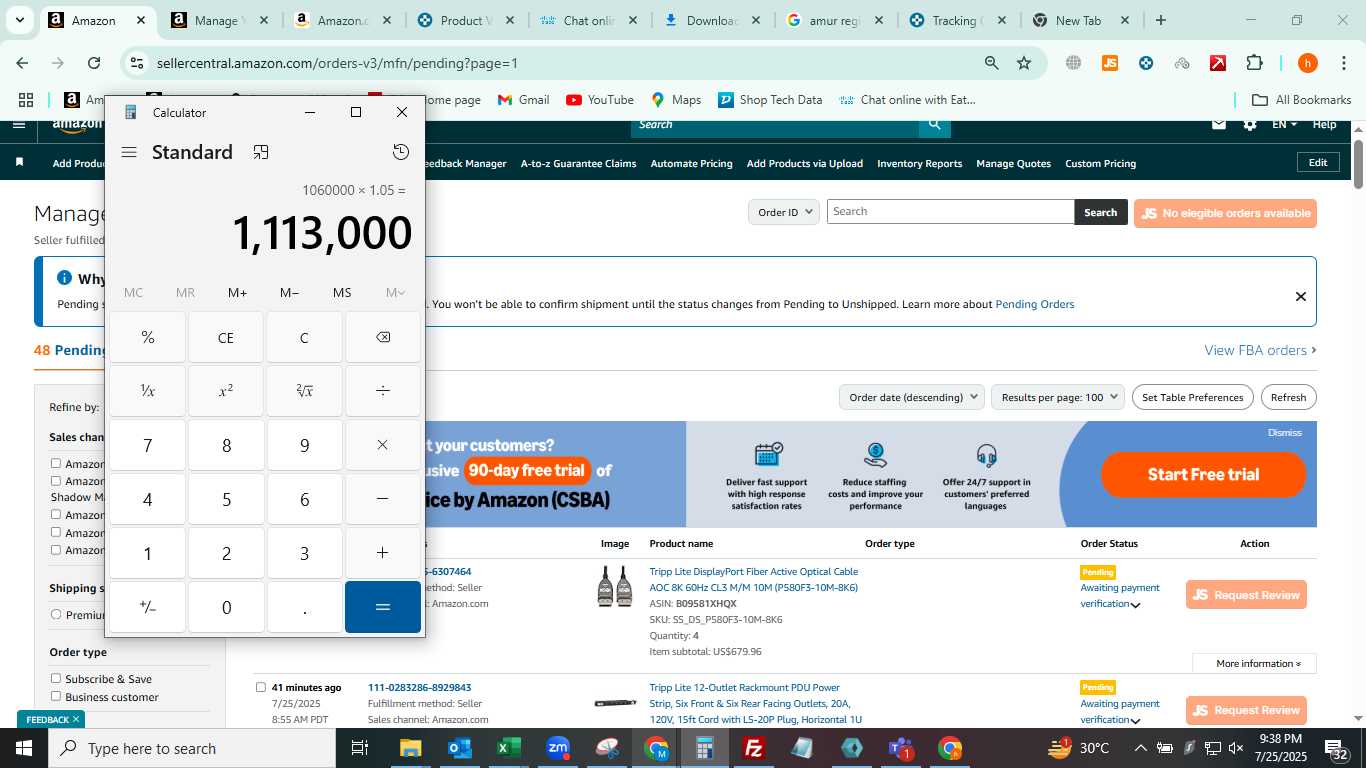
Task: Click the Seller Central search magnifier icon
Action: click(x=934, y=125)
